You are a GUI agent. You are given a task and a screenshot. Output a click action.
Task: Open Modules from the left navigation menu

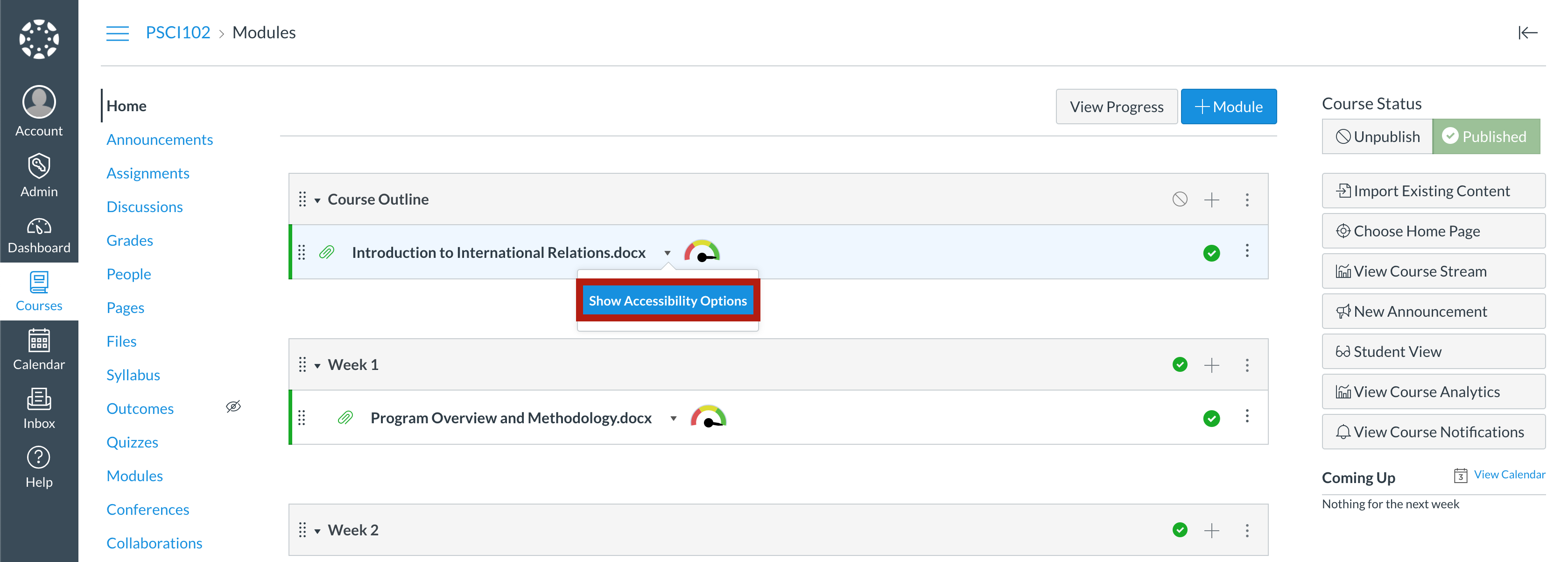(x=135, y=475)
